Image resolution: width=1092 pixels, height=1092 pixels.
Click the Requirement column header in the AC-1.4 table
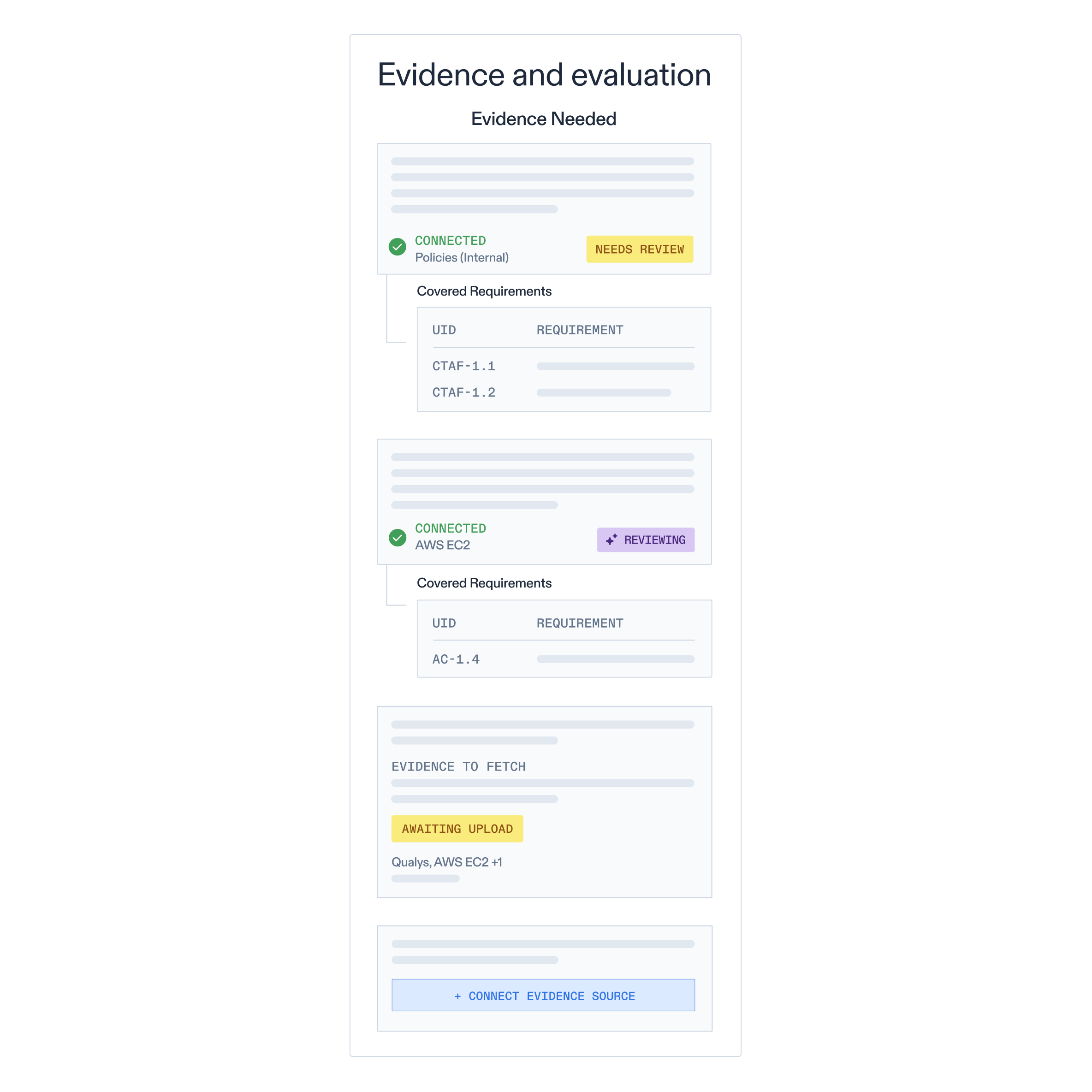point(580,623)
